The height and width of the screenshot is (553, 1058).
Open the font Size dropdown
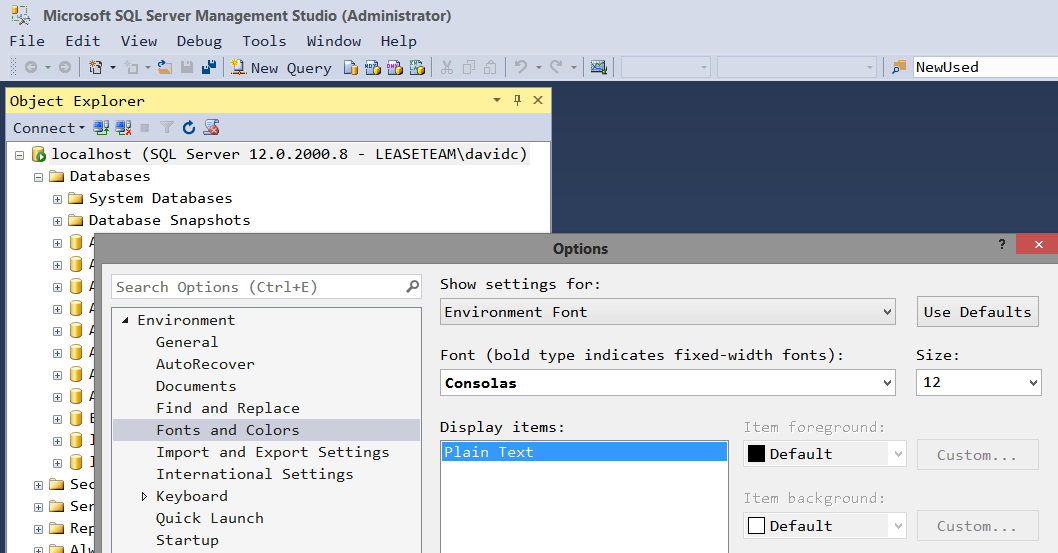[978, 382]
